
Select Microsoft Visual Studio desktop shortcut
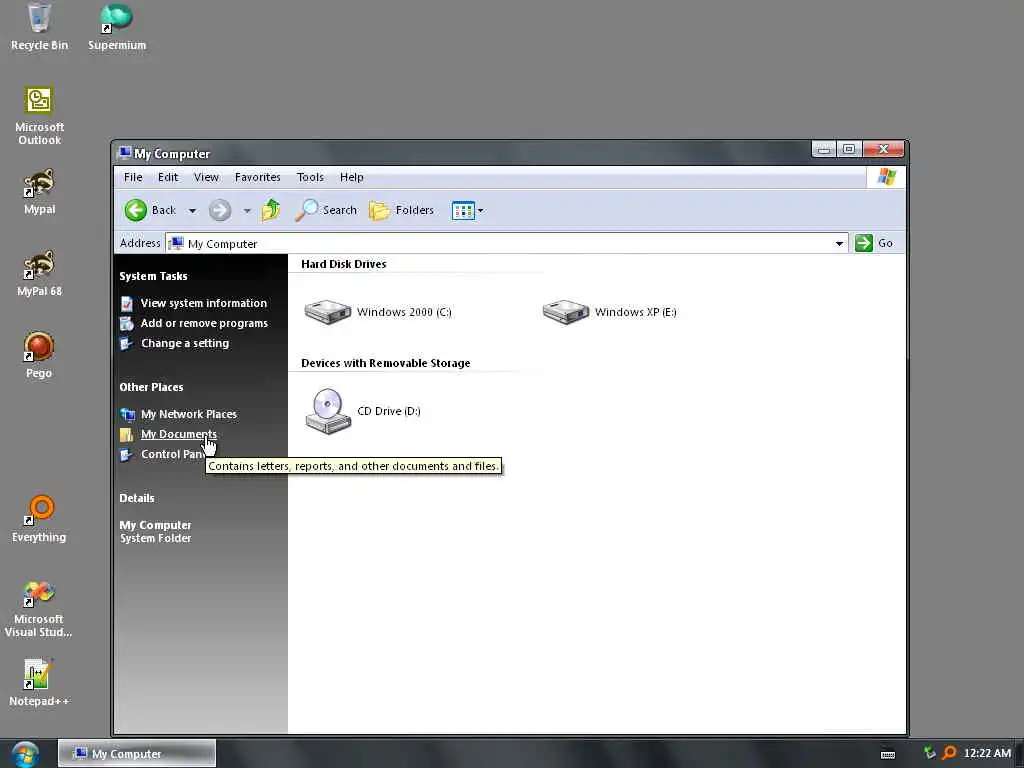point(39,609)
